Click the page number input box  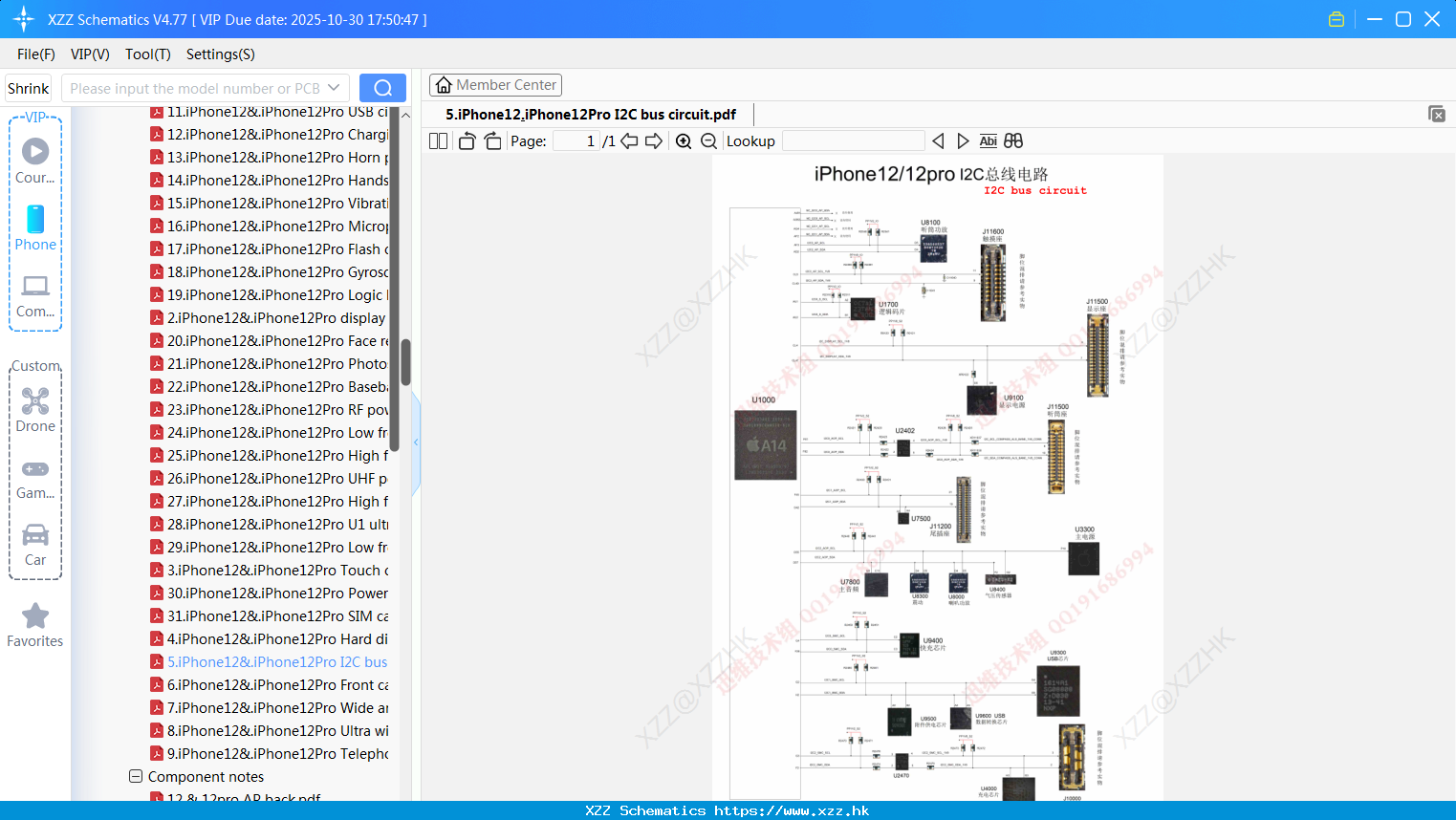click(576, 141)
